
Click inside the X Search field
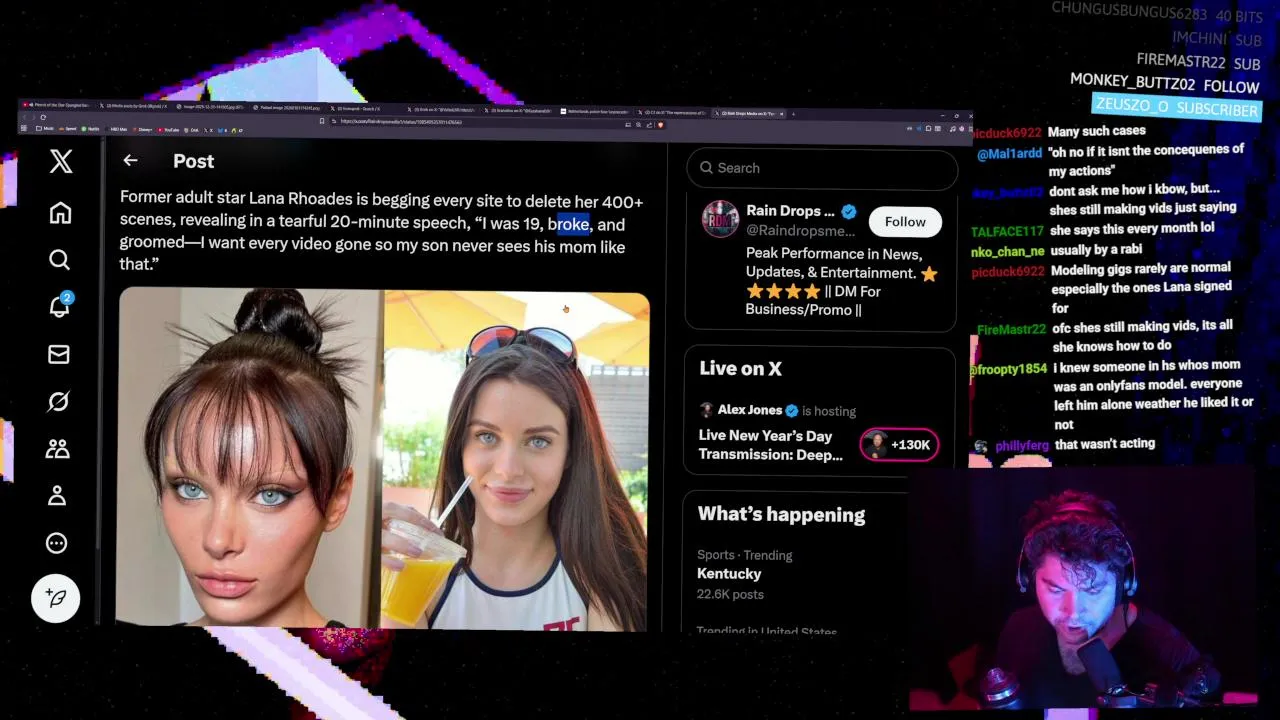pos(821,168)
